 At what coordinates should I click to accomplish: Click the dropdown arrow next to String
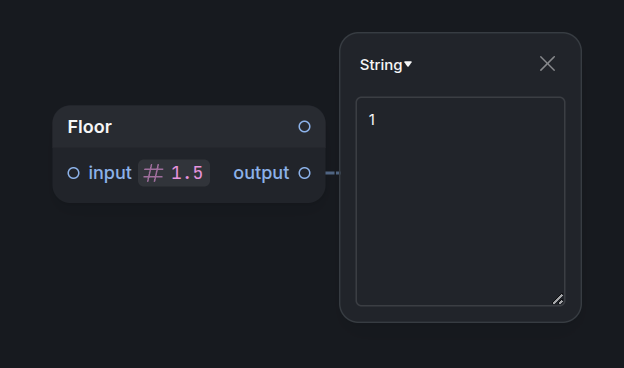point(408,64)
